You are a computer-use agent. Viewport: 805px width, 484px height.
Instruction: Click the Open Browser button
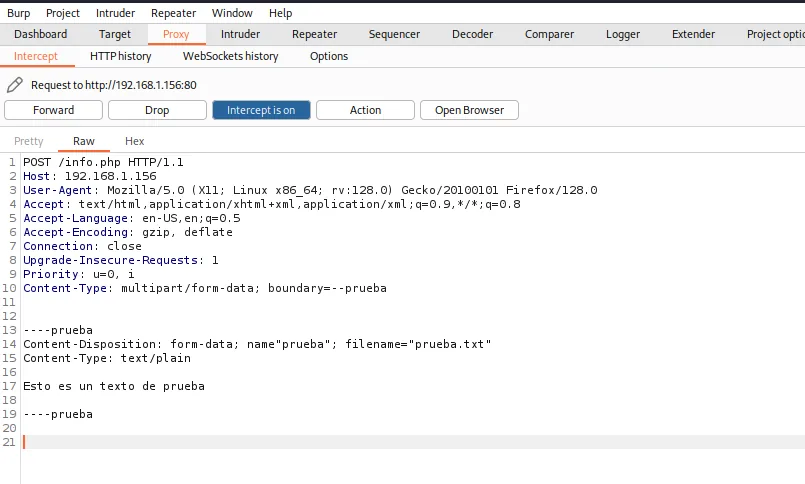click(x=469, y=110)
